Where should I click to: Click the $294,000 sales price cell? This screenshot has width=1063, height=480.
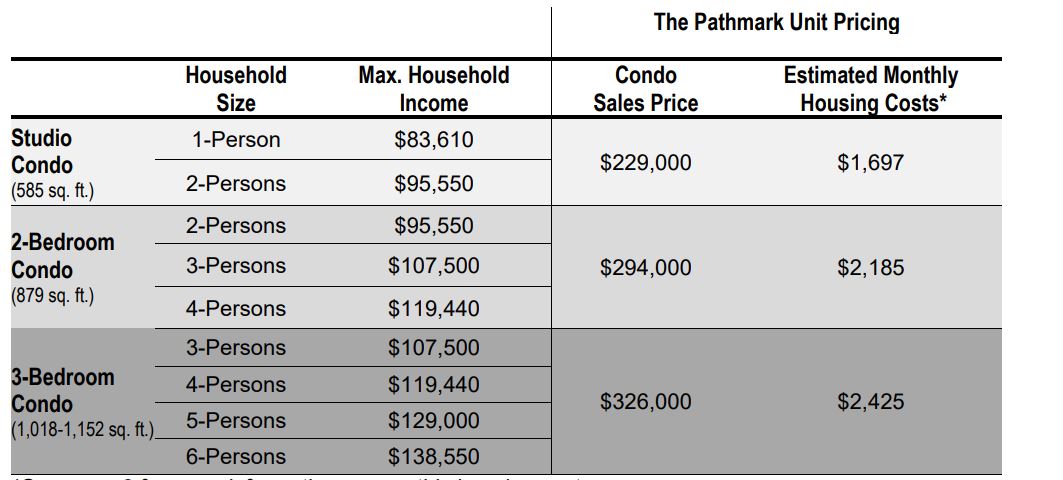point(645,267)
